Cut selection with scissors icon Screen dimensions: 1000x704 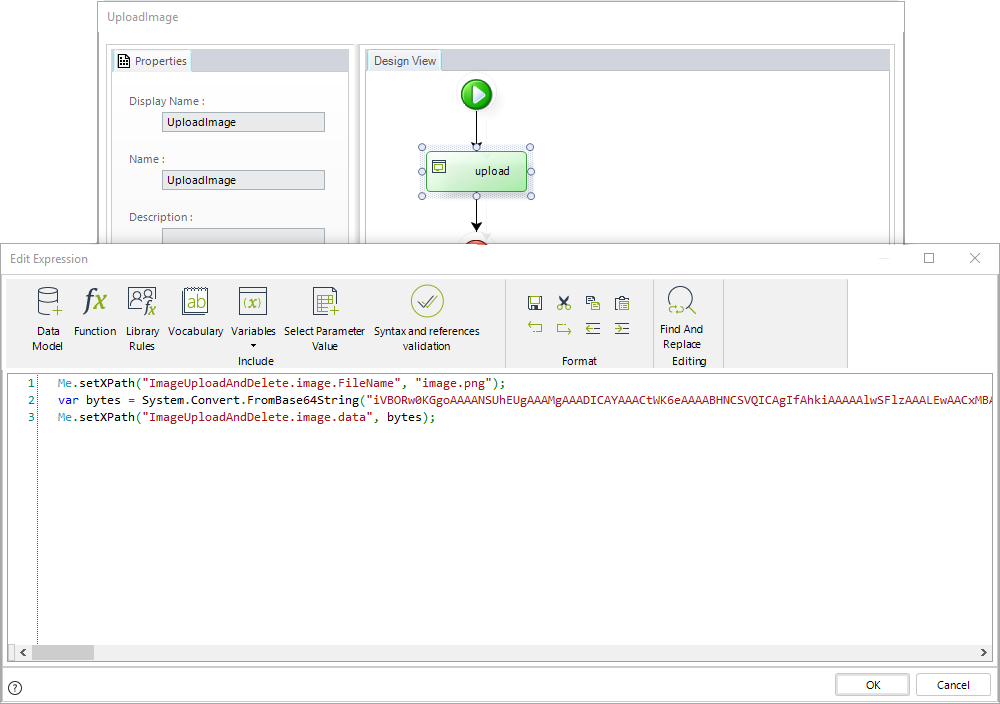coord(564,303)
